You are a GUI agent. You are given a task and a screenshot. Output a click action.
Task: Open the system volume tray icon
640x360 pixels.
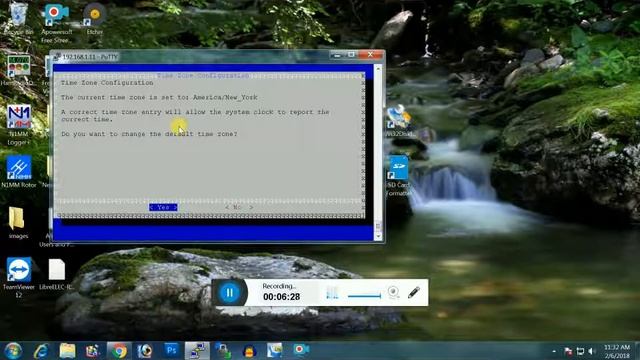[592, 351]
